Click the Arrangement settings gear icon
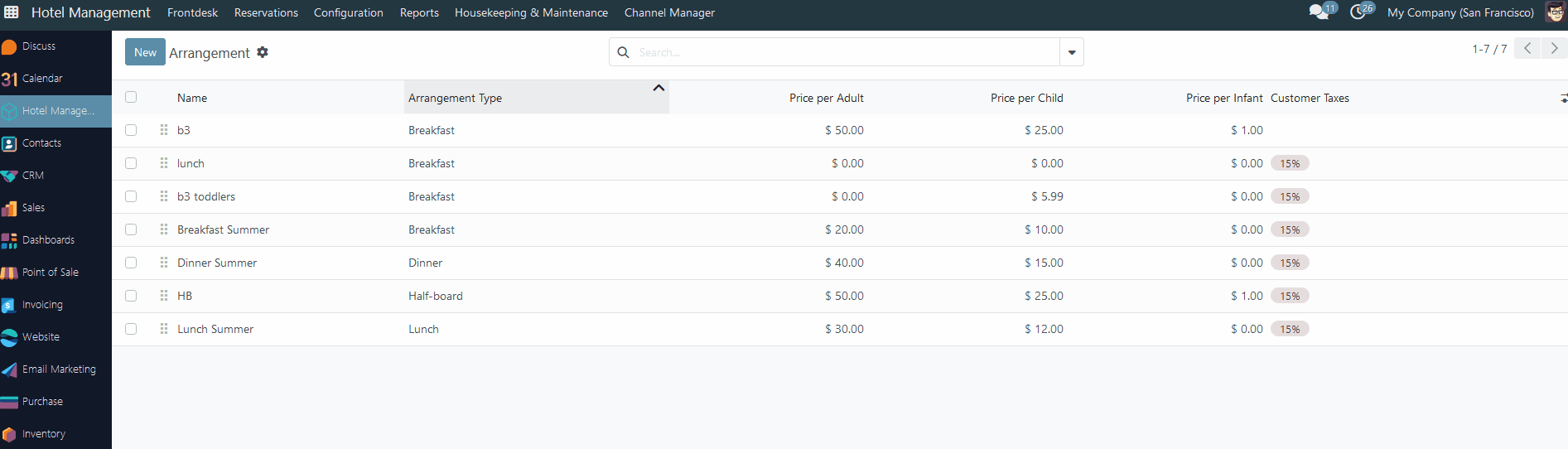The height and width of the screenshot is (449, 1568). tap(263, 52)
